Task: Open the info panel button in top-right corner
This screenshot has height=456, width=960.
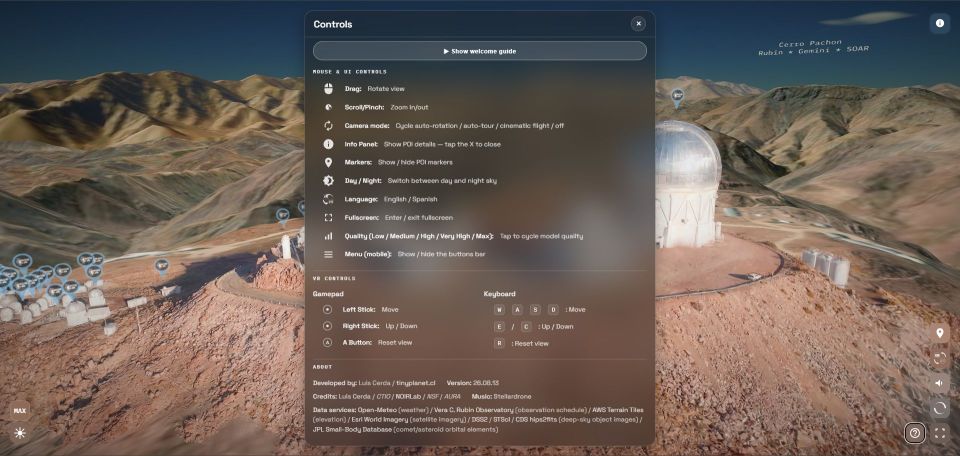Action: (x=939, y=23)
